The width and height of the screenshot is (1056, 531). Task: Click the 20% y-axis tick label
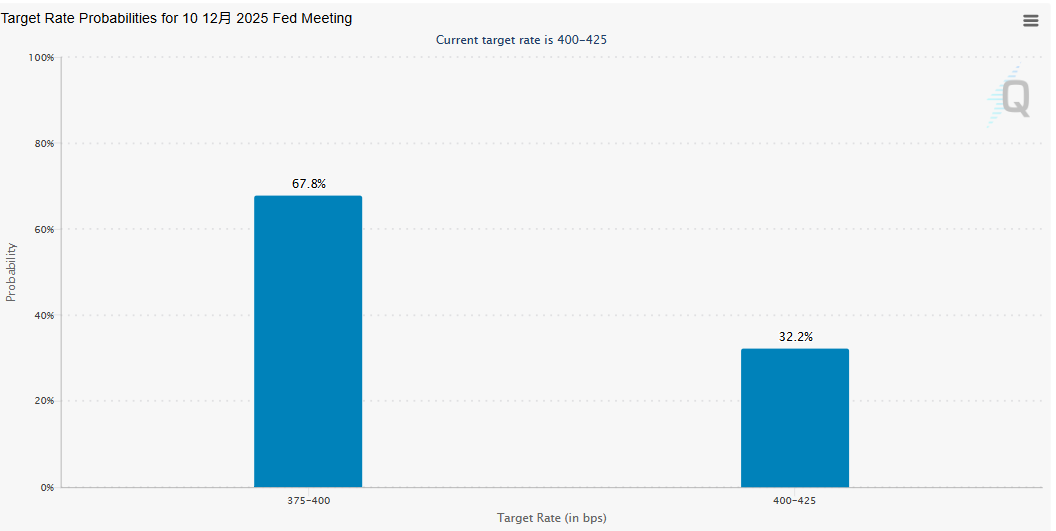point(43,402)
